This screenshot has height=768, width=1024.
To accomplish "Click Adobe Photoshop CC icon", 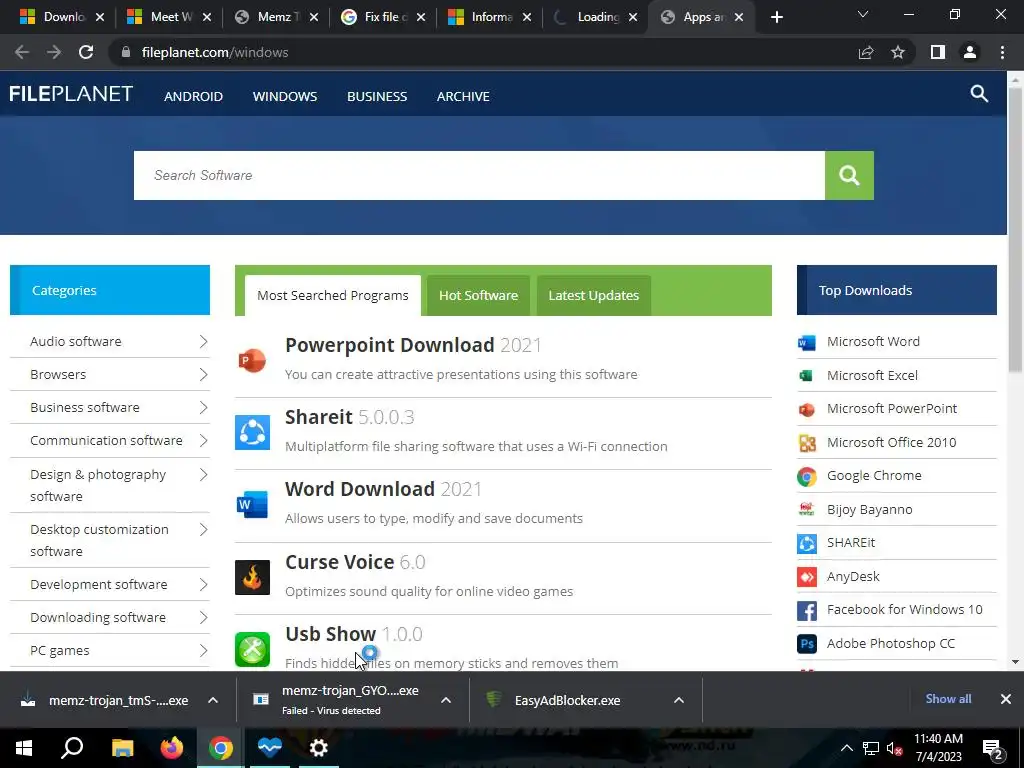I will [x=807, y=644].
